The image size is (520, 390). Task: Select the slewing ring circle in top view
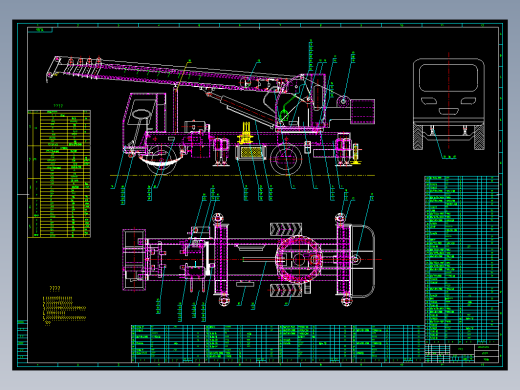[x=299, y=259]
